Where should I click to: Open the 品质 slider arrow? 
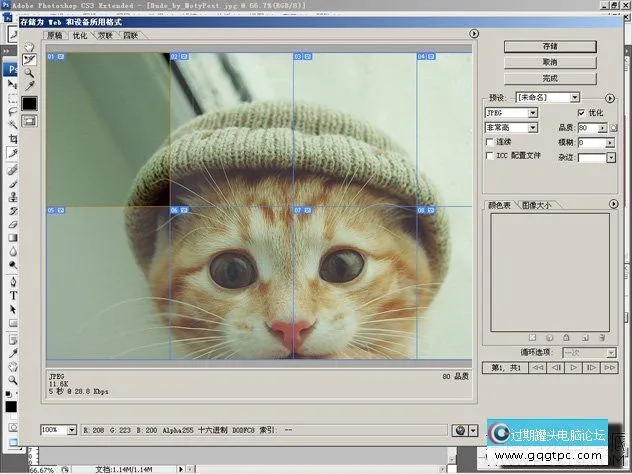point(603,128)
